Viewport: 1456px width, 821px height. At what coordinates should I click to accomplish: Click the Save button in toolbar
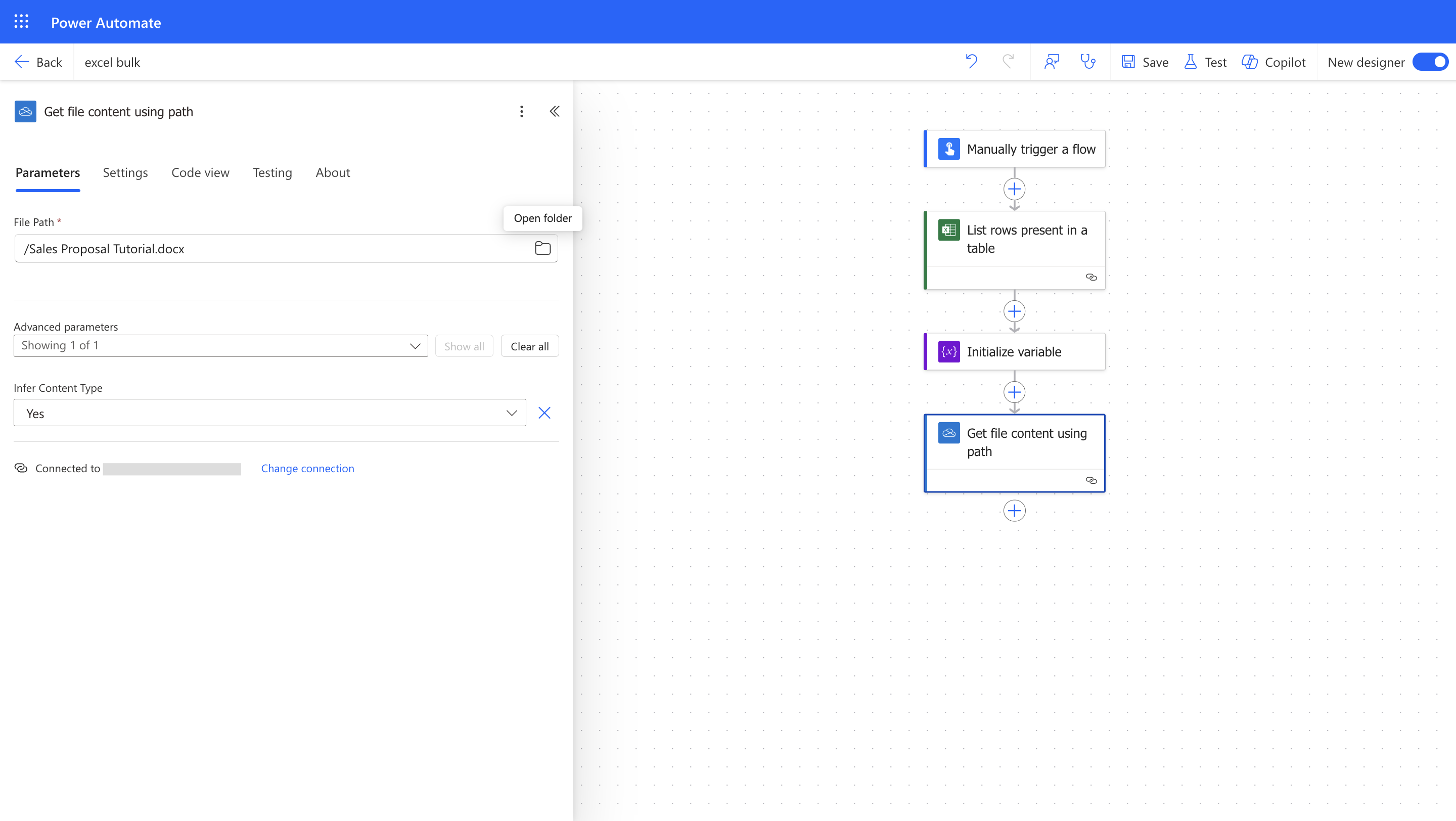point(1145,62)
